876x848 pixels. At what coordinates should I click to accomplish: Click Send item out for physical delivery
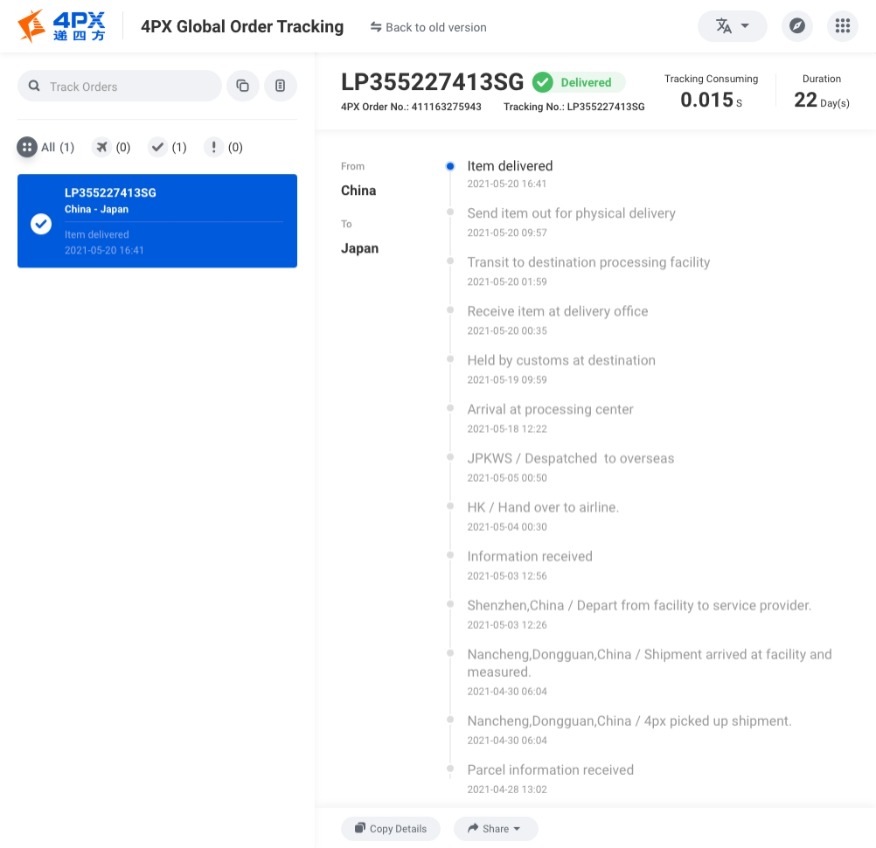(571, 213)
